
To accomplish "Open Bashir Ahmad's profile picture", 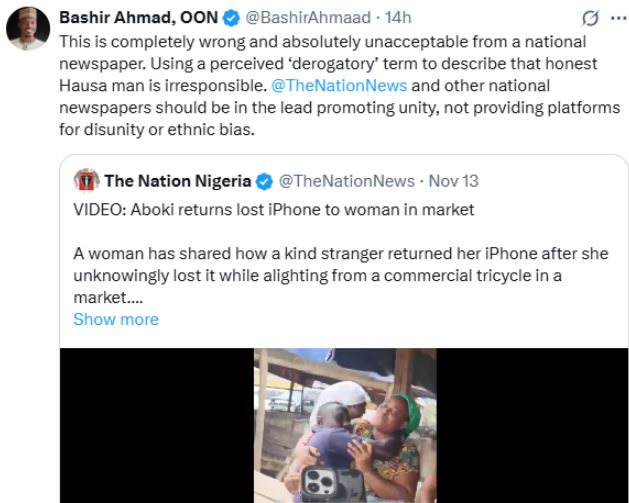I will pos(28,31).
